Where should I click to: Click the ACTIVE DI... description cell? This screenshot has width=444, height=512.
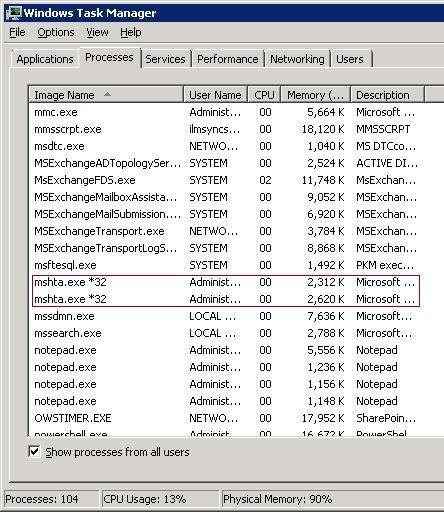click(387, 163)
